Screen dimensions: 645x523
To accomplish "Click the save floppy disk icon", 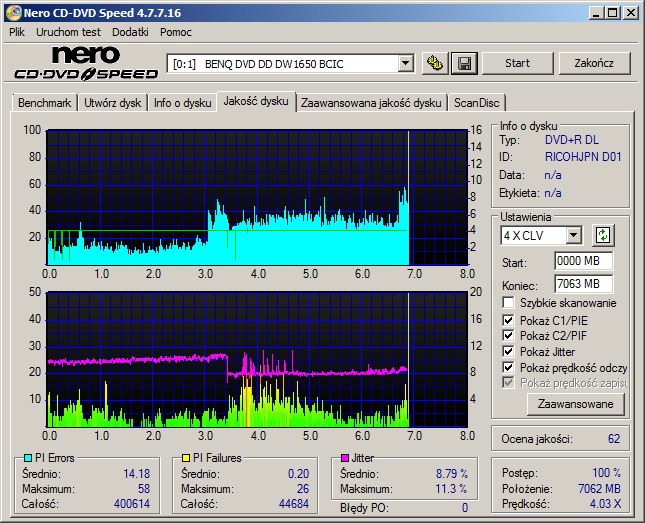I will point(464,63).
